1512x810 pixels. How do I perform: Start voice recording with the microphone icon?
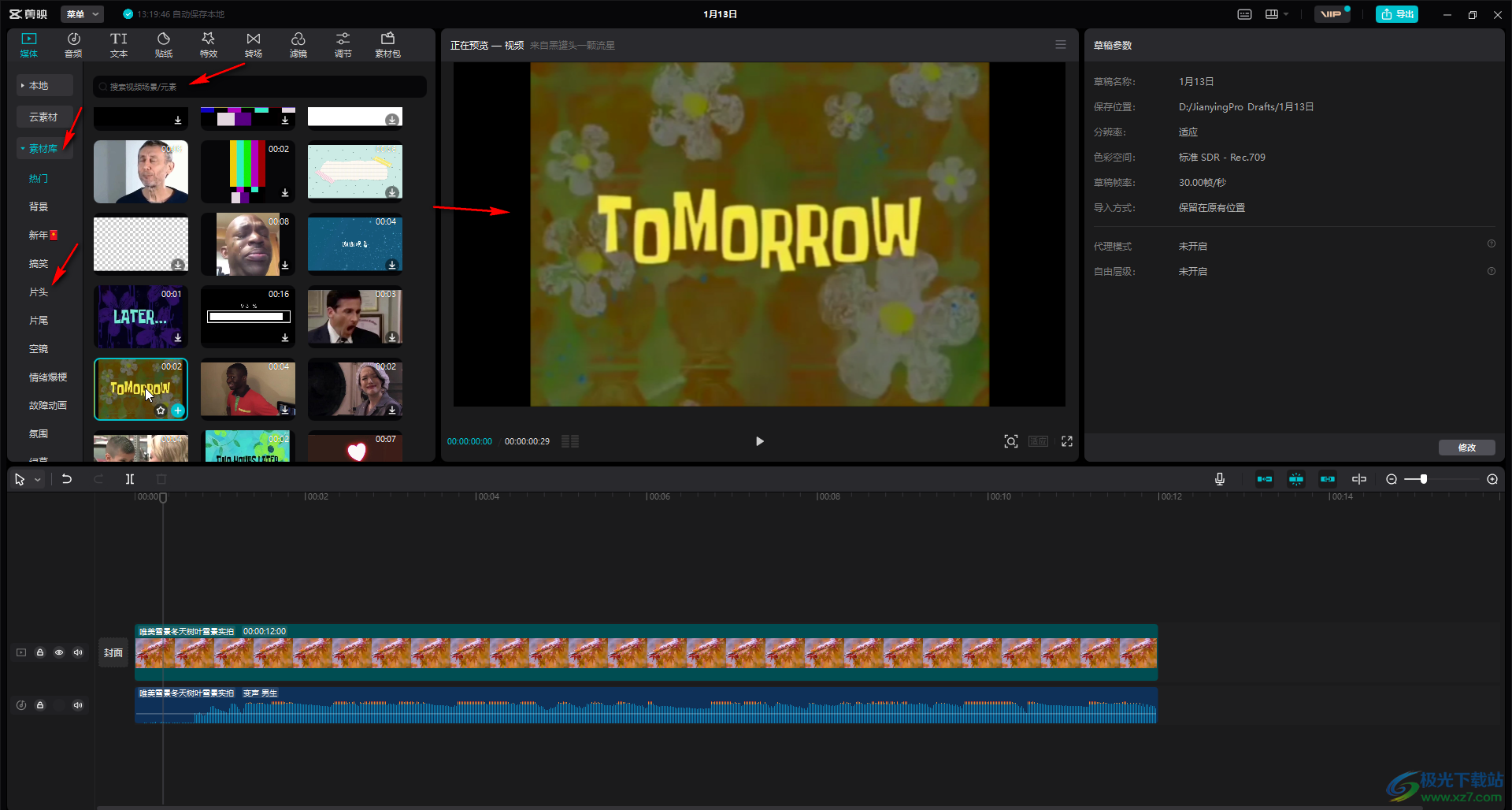pos(1220,479)
